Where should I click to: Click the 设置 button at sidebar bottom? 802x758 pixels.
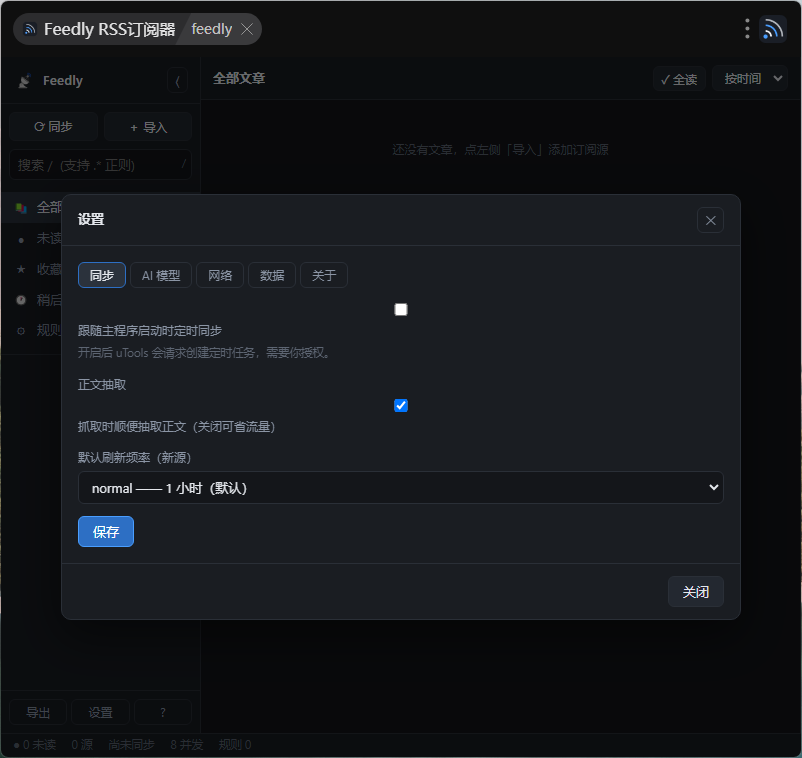[x=100, y=712]
